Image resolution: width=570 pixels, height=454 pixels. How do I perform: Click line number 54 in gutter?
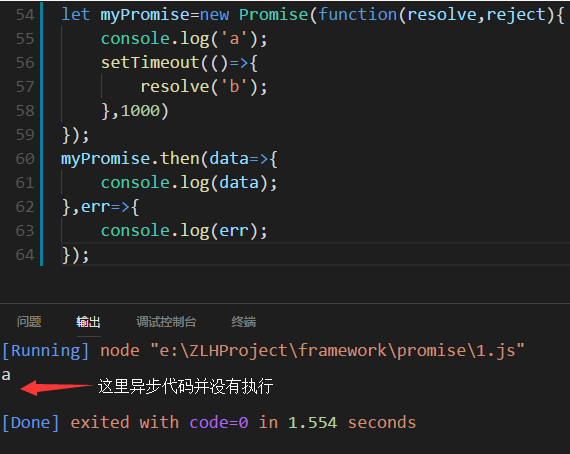(25, 15)
